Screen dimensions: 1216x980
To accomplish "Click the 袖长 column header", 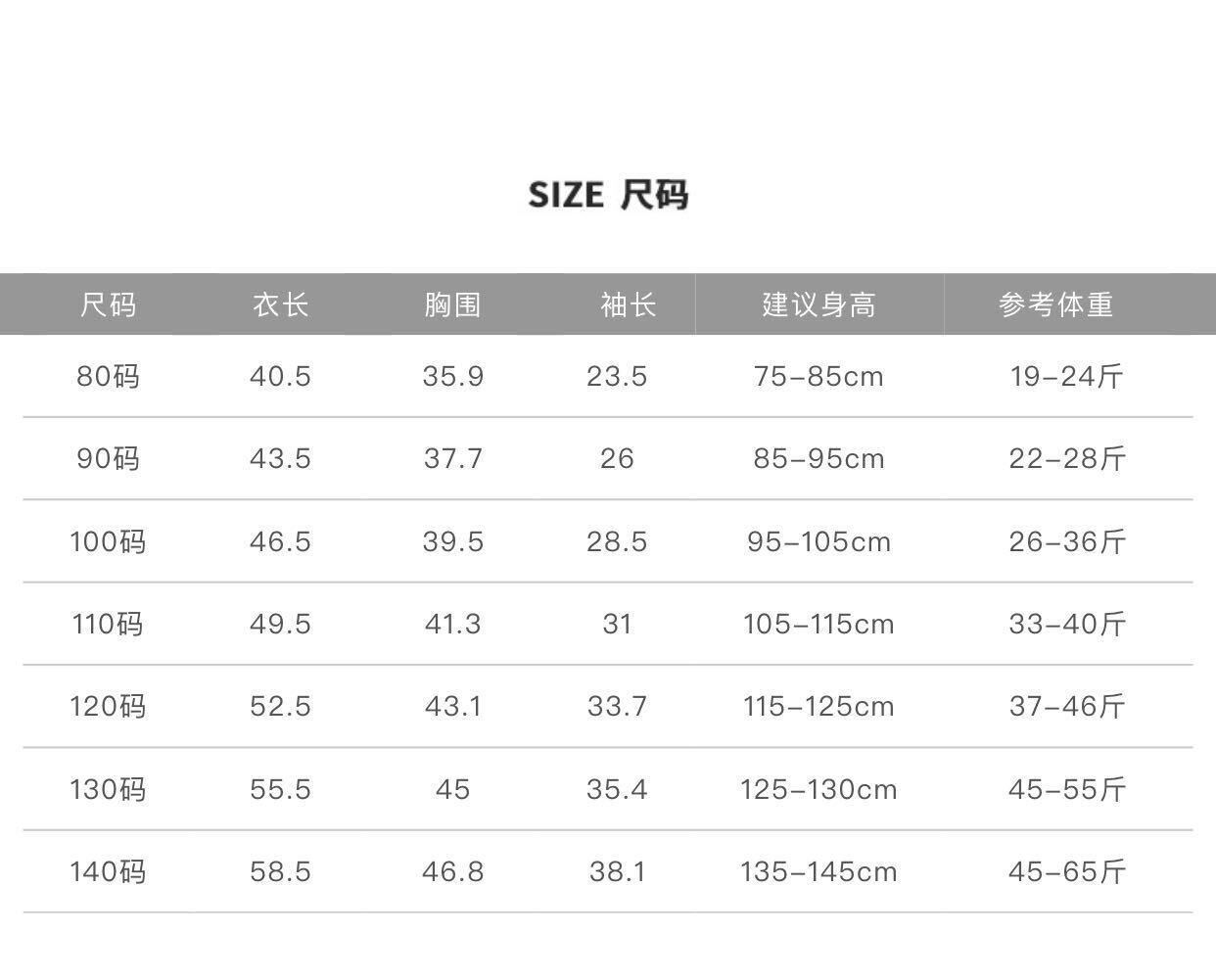I will pyautogui.click(x=629, y=304).
